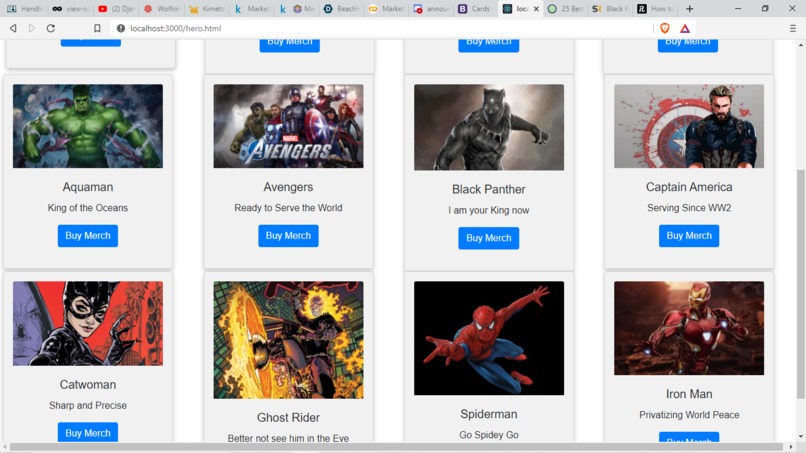Click the horizontal scrollbar thumb
Screen dimensions: 806x453
(x=396, y=447)
